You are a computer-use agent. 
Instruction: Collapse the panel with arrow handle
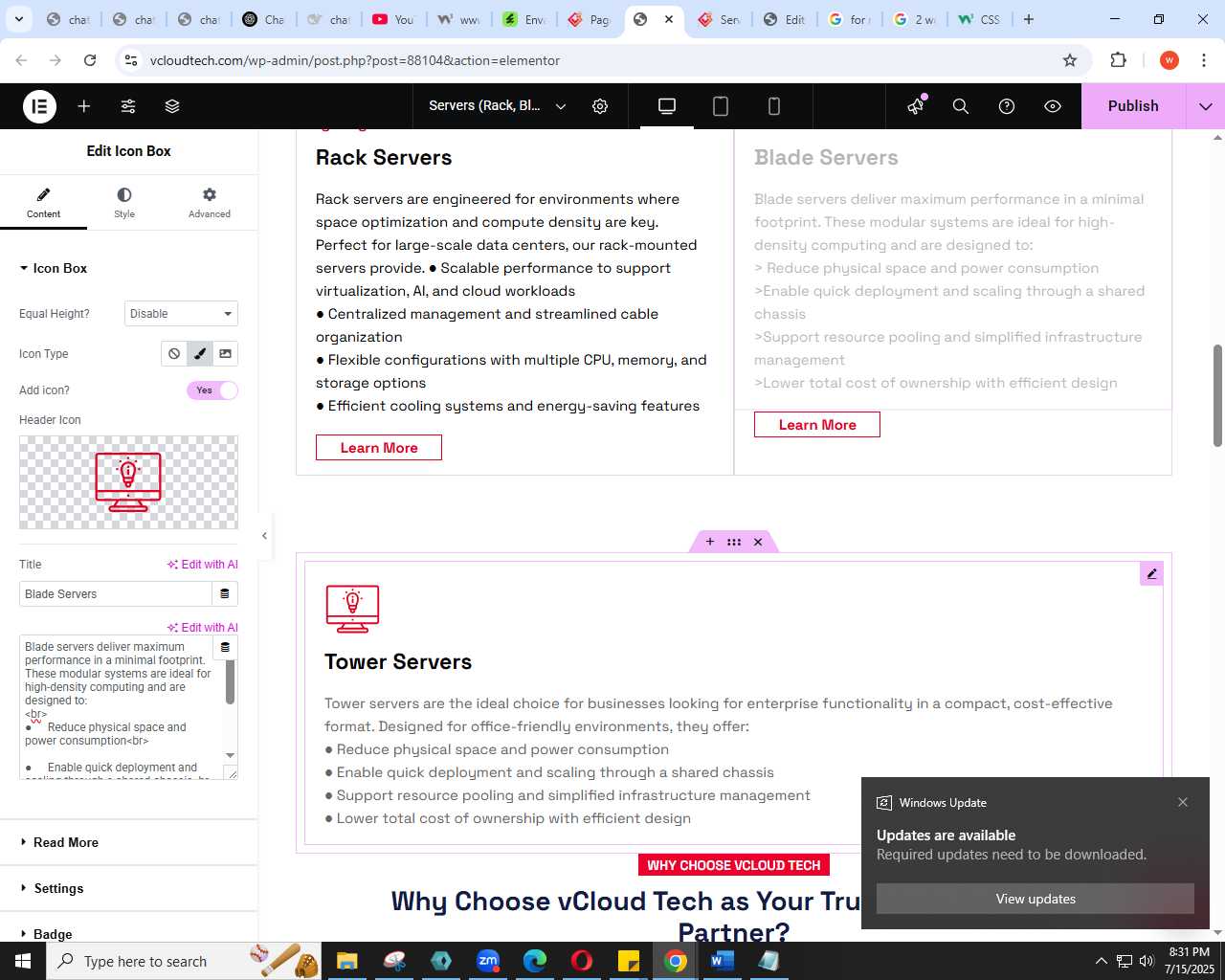[x=264, y=536]
